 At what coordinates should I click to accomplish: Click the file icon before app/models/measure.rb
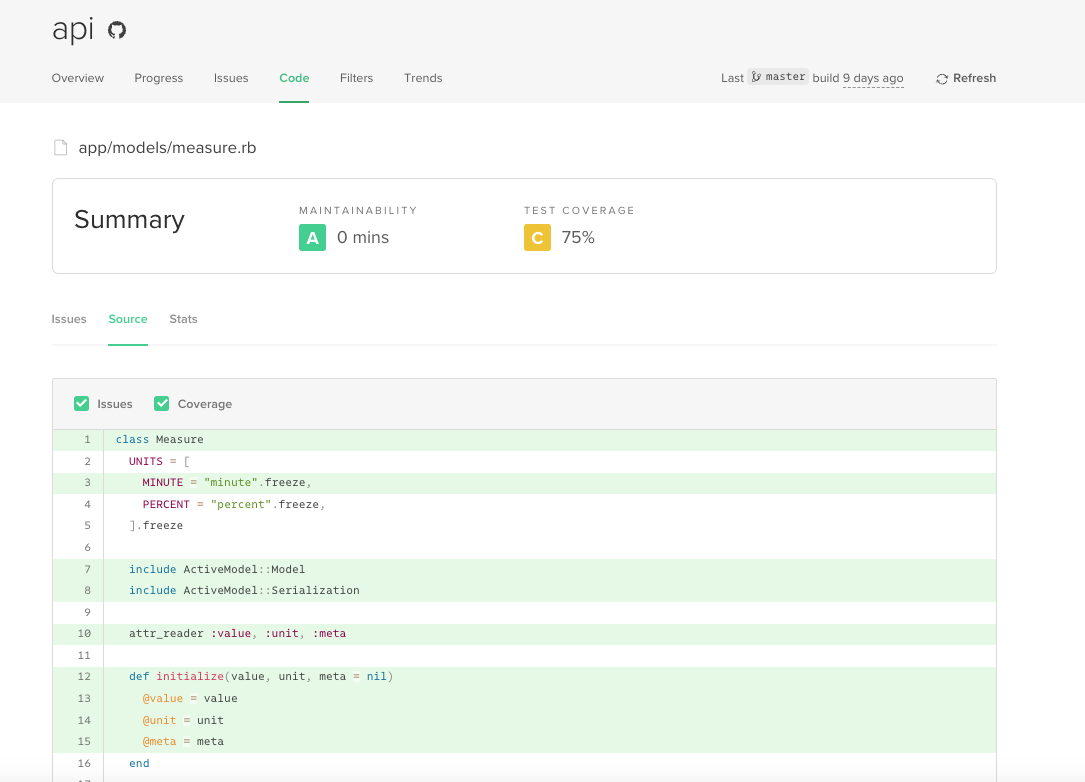tap(61, 147)
